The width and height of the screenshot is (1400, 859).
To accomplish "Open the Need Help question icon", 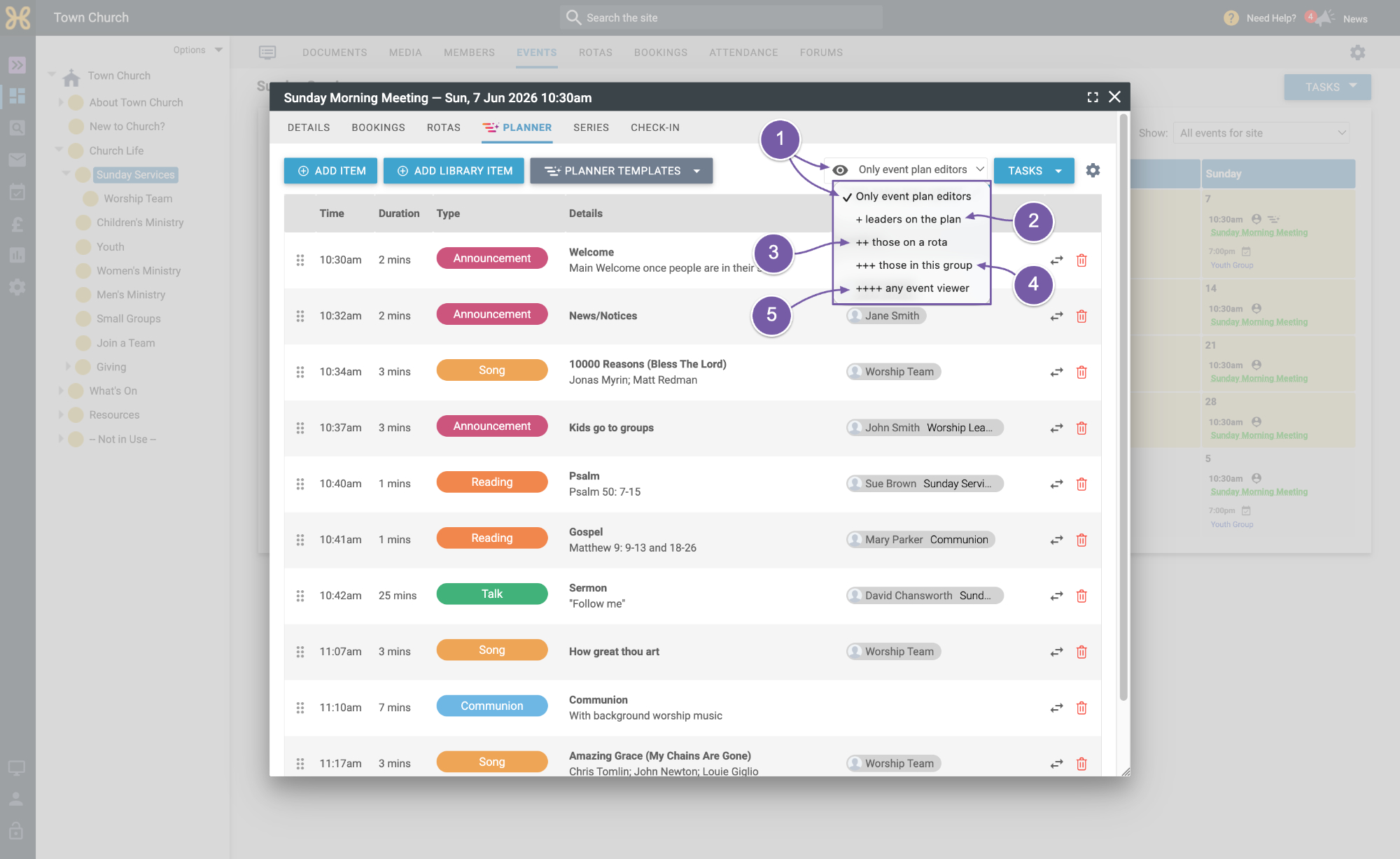I will click(1231, 18).
